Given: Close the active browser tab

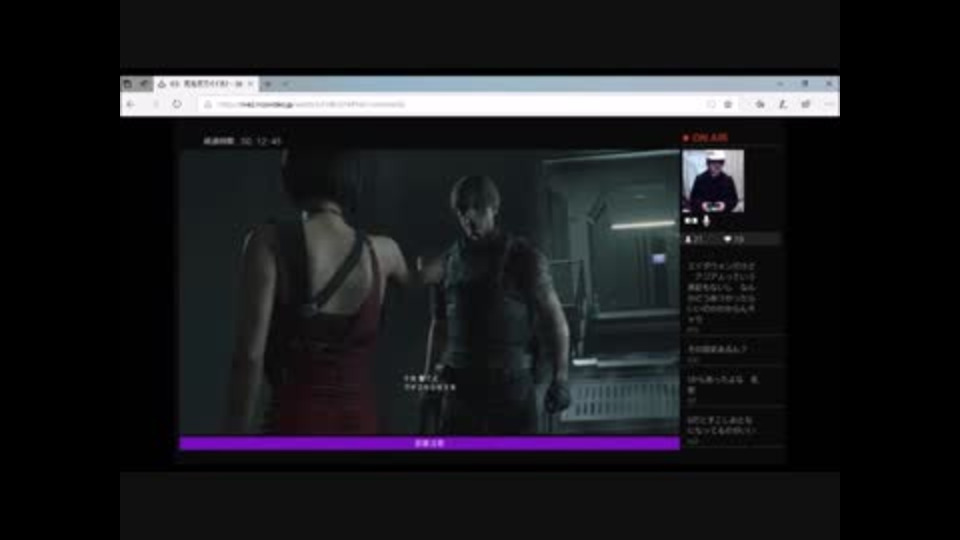Looking at the screenshot, I should point(250,84).
